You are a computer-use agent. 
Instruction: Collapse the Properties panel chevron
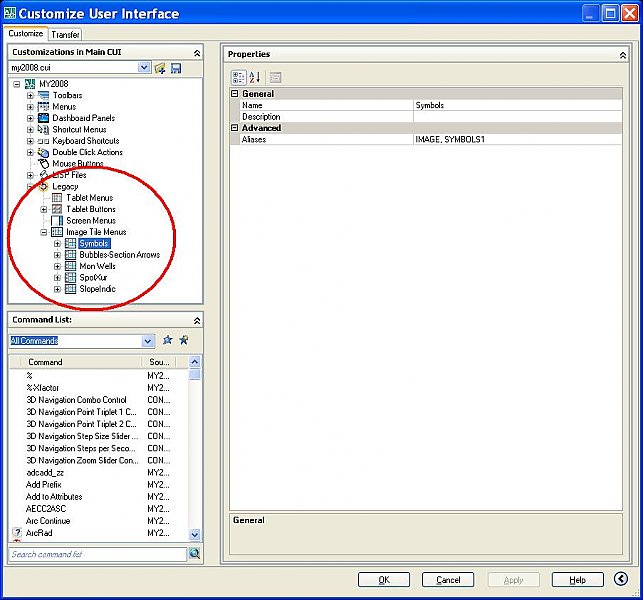click(622, 55)
